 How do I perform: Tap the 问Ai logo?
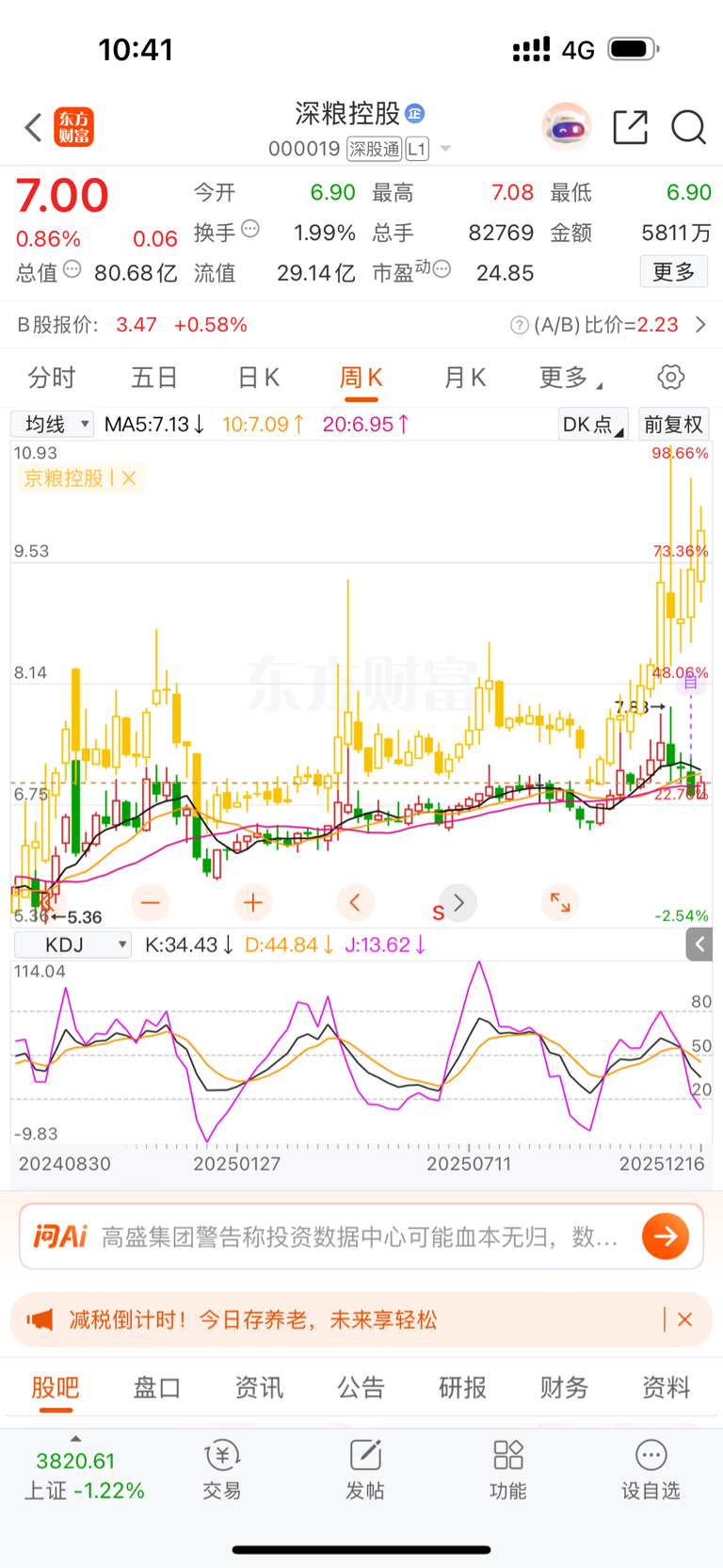60,1236
